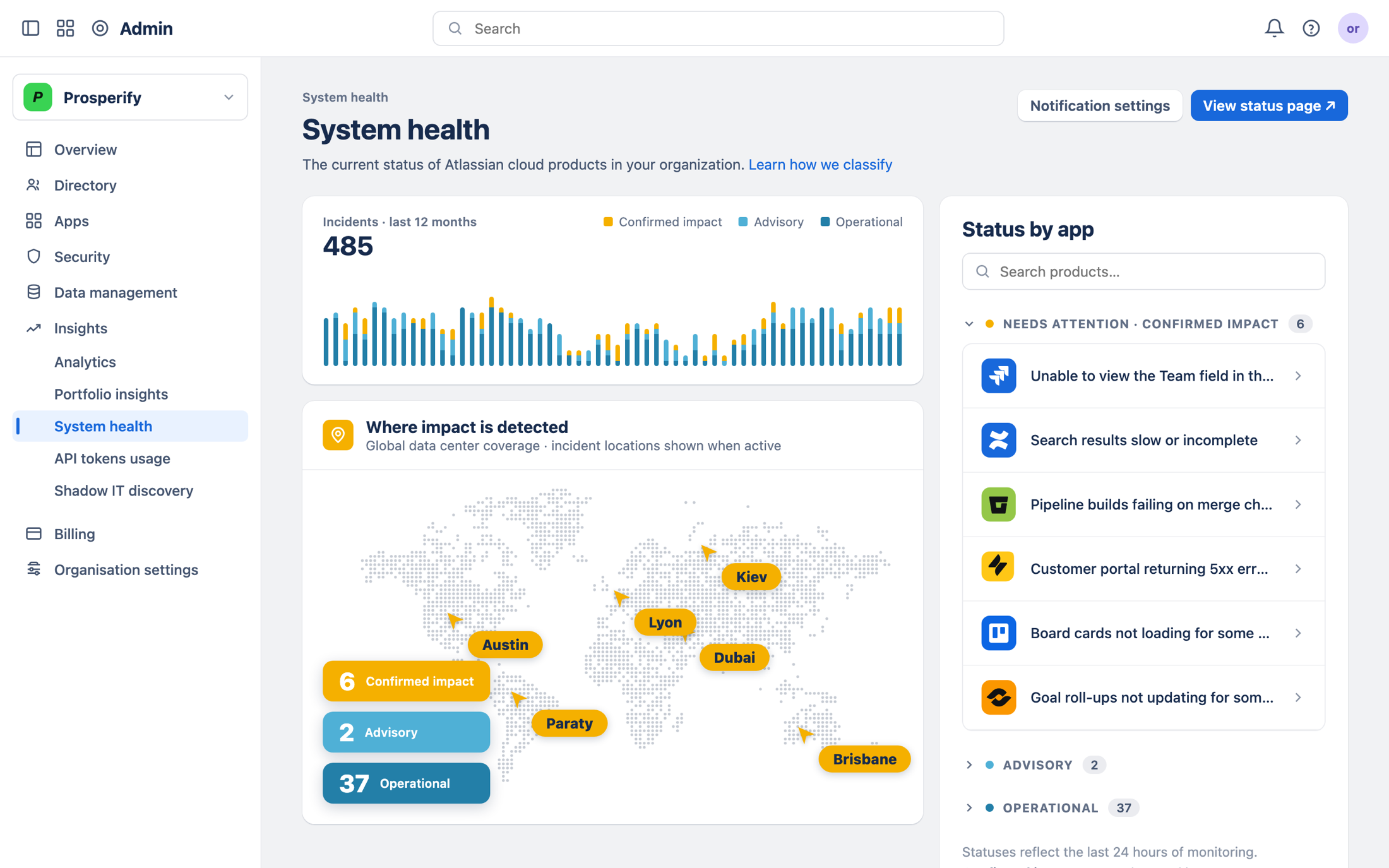Image resolution: width=1389 pixels, height=868 pixels.
Task: Open notifications bell icon
Action: [1274, 28]
